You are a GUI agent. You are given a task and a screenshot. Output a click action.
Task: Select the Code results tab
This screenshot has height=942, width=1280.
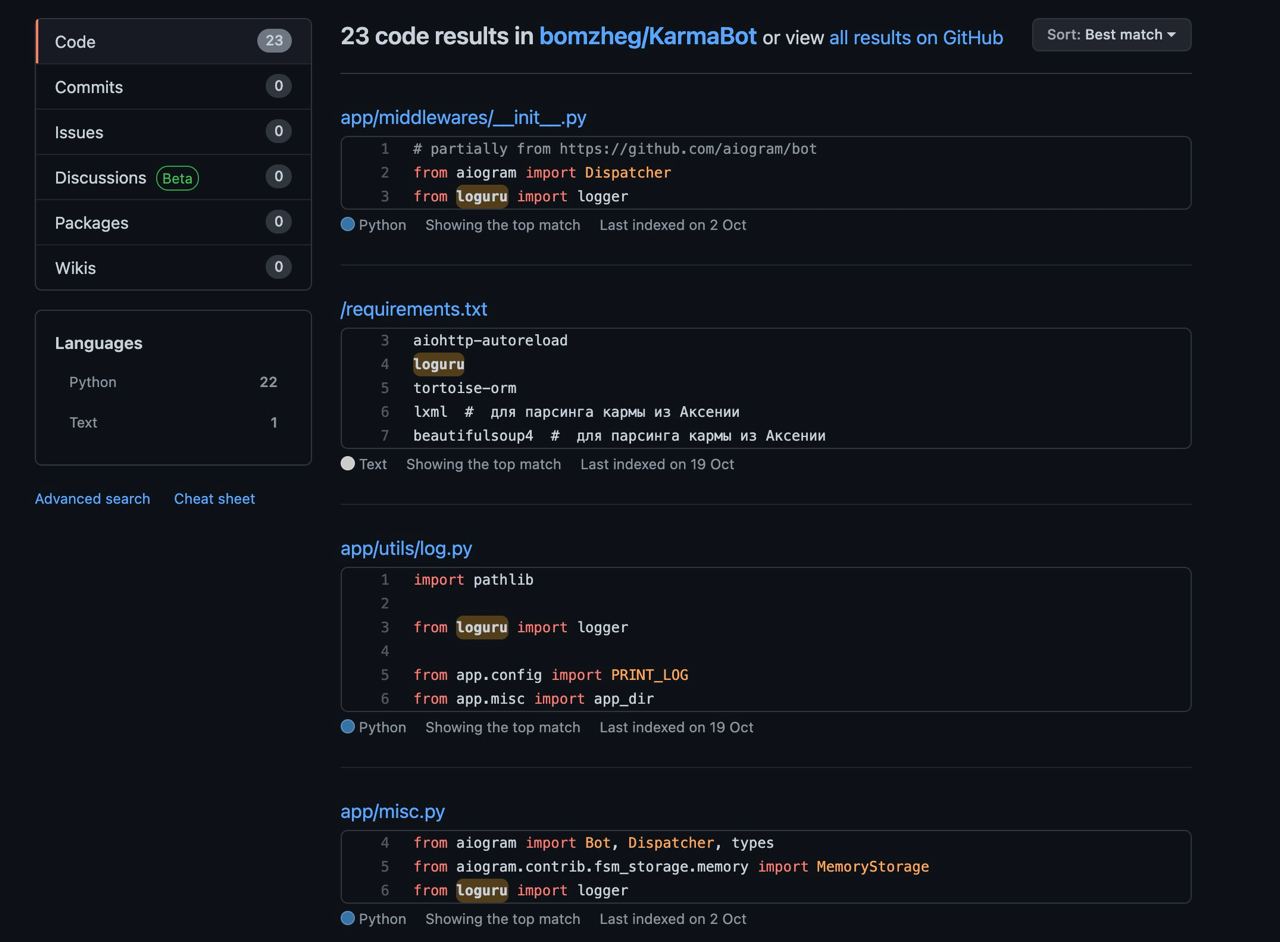pos(173,42)
